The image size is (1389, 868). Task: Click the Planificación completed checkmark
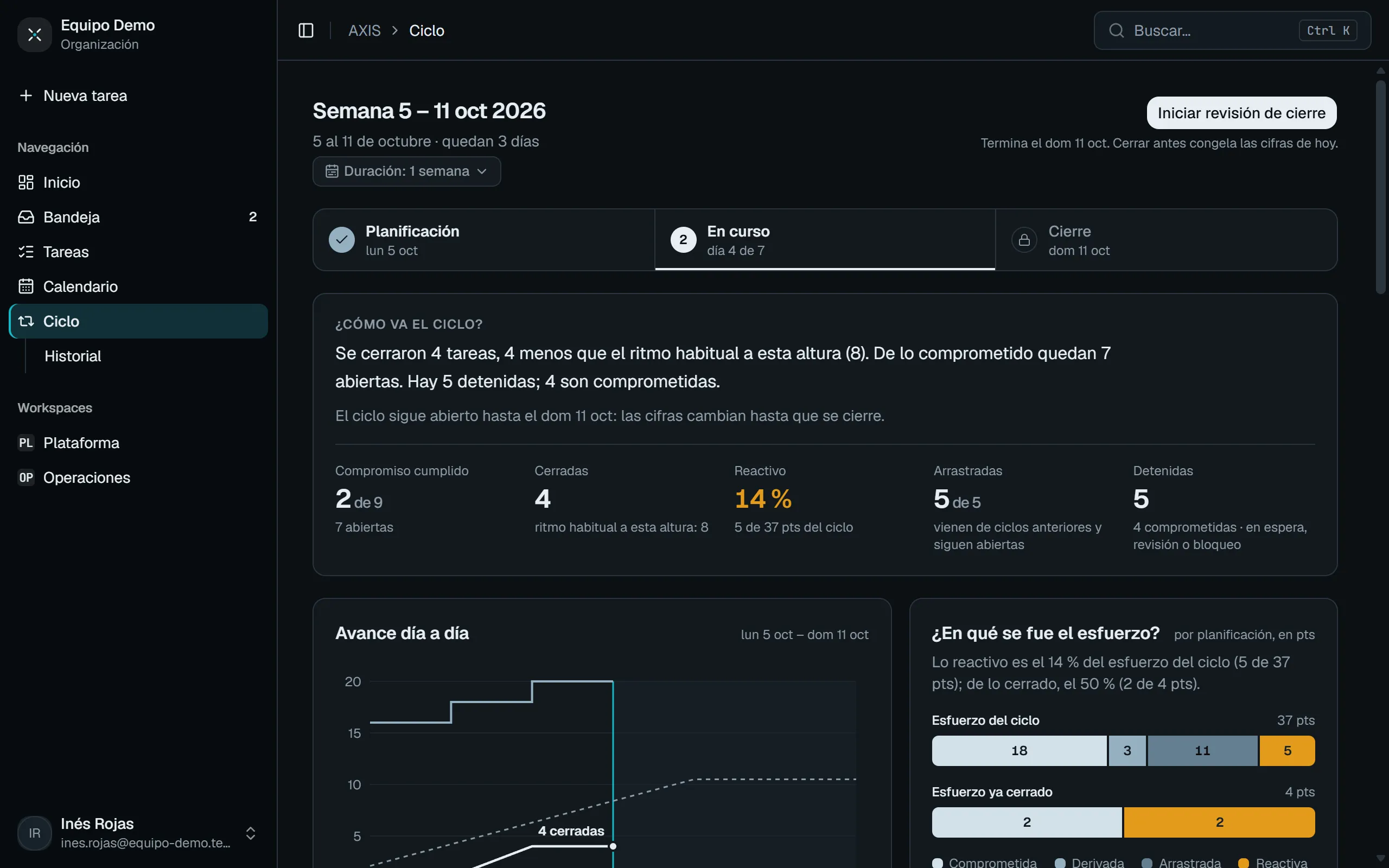341,240
